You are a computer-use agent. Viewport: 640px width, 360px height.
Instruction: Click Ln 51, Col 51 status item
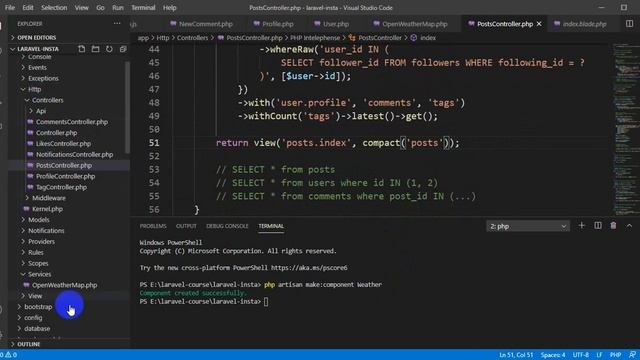(516, 355)
